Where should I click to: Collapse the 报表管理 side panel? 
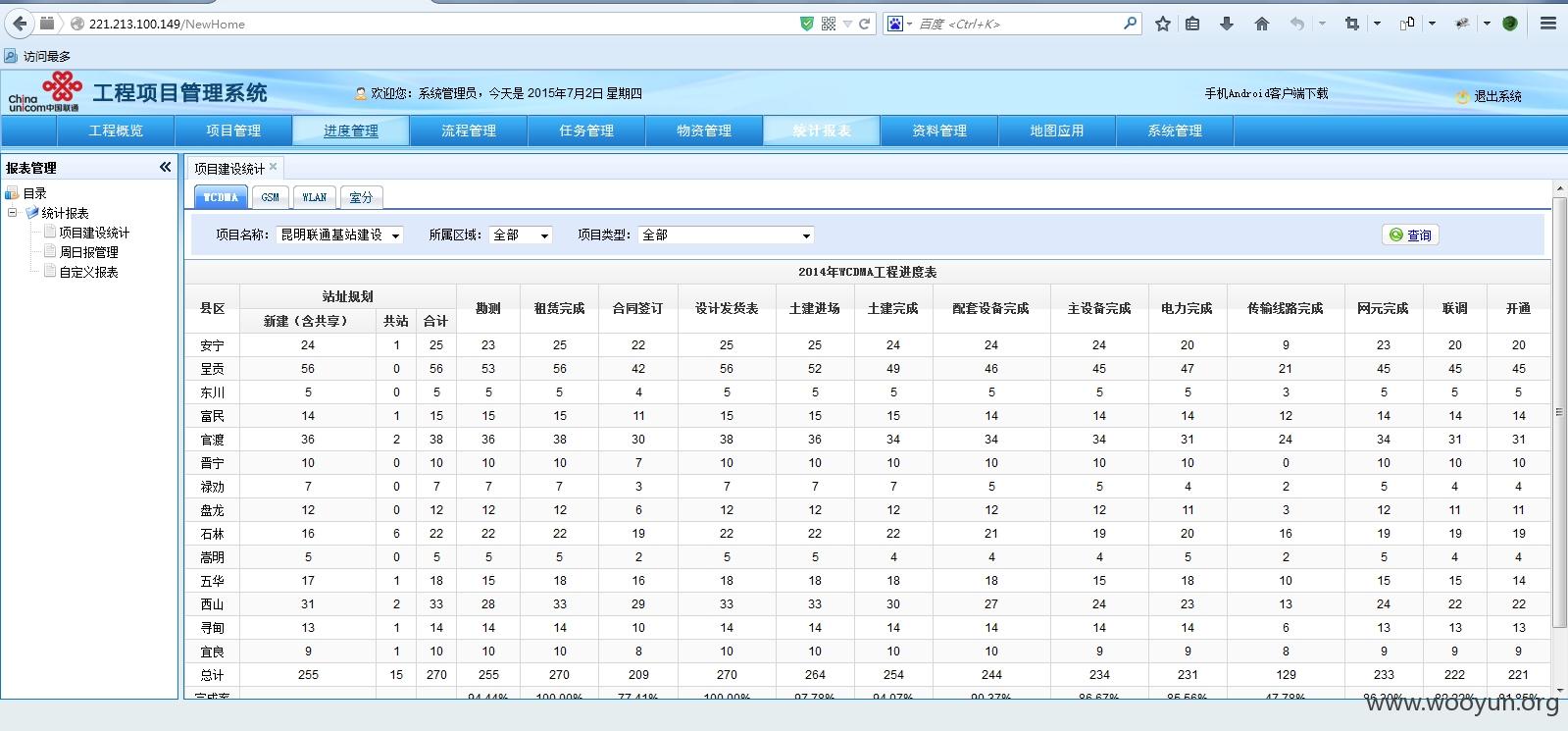(165, 167)
